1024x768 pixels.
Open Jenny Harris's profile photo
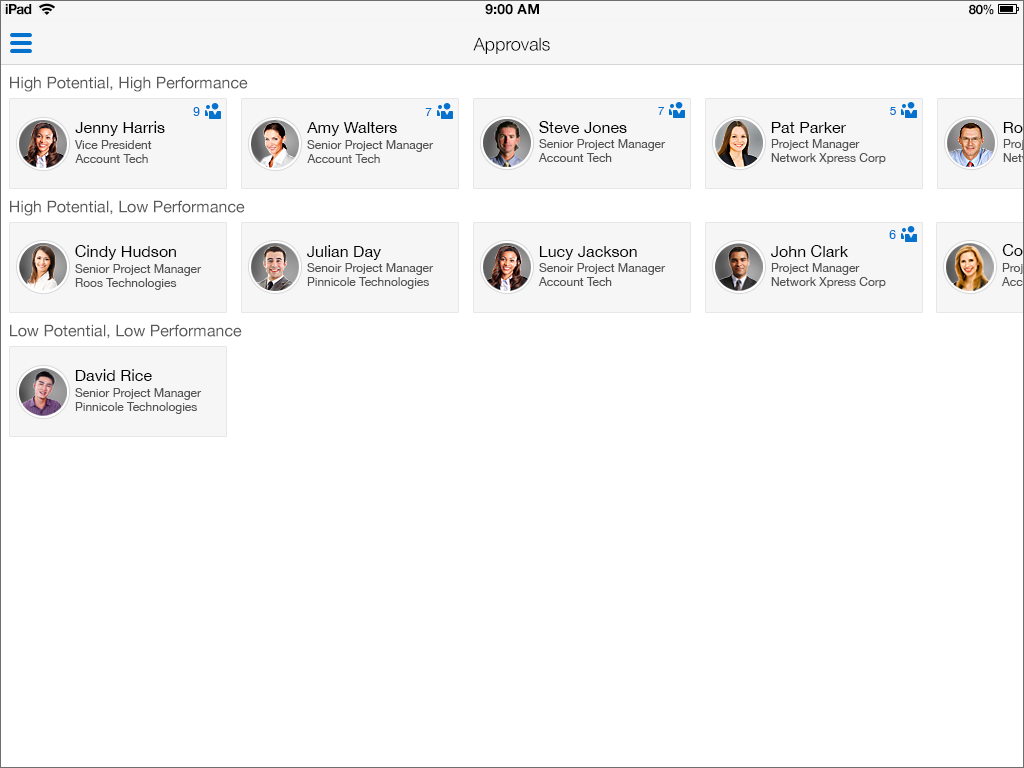42,144
